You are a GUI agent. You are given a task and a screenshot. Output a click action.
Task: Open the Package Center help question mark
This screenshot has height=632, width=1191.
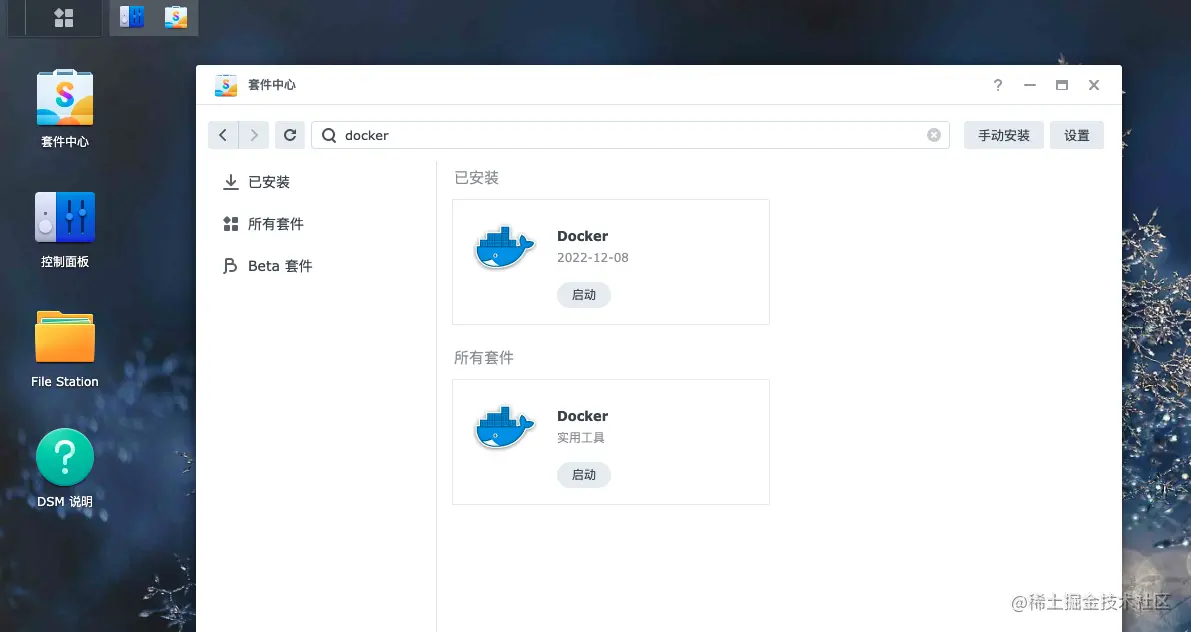998,85
